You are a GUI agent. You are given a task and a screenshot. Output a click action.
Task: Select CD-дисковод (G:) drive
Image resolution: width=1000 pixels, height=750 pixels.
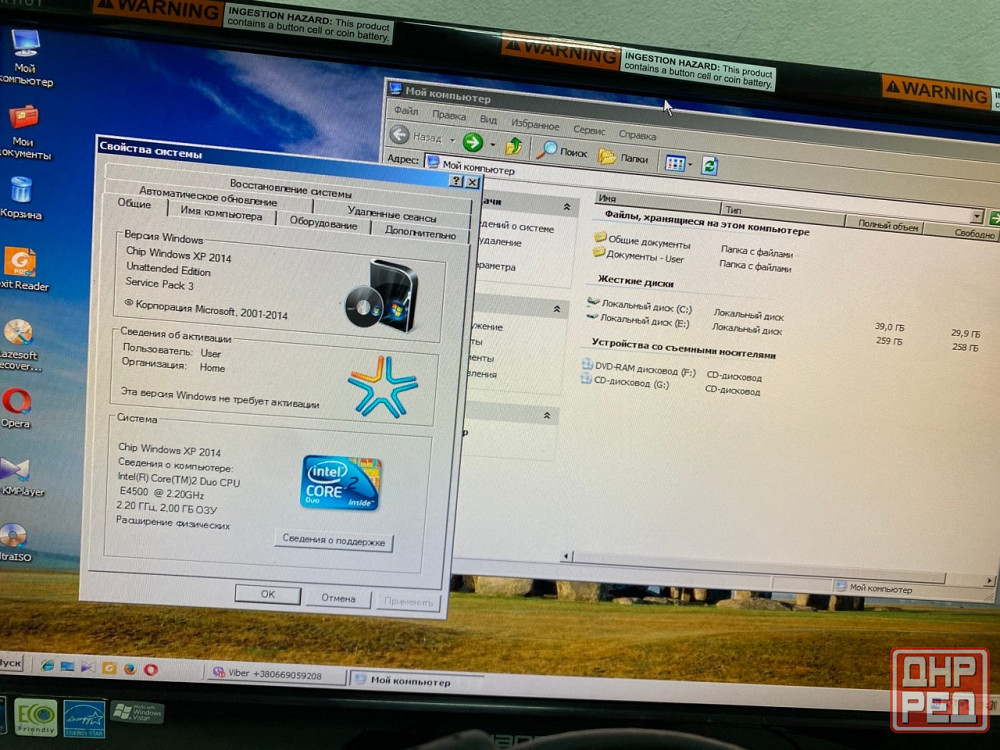[x=625, y=382]
